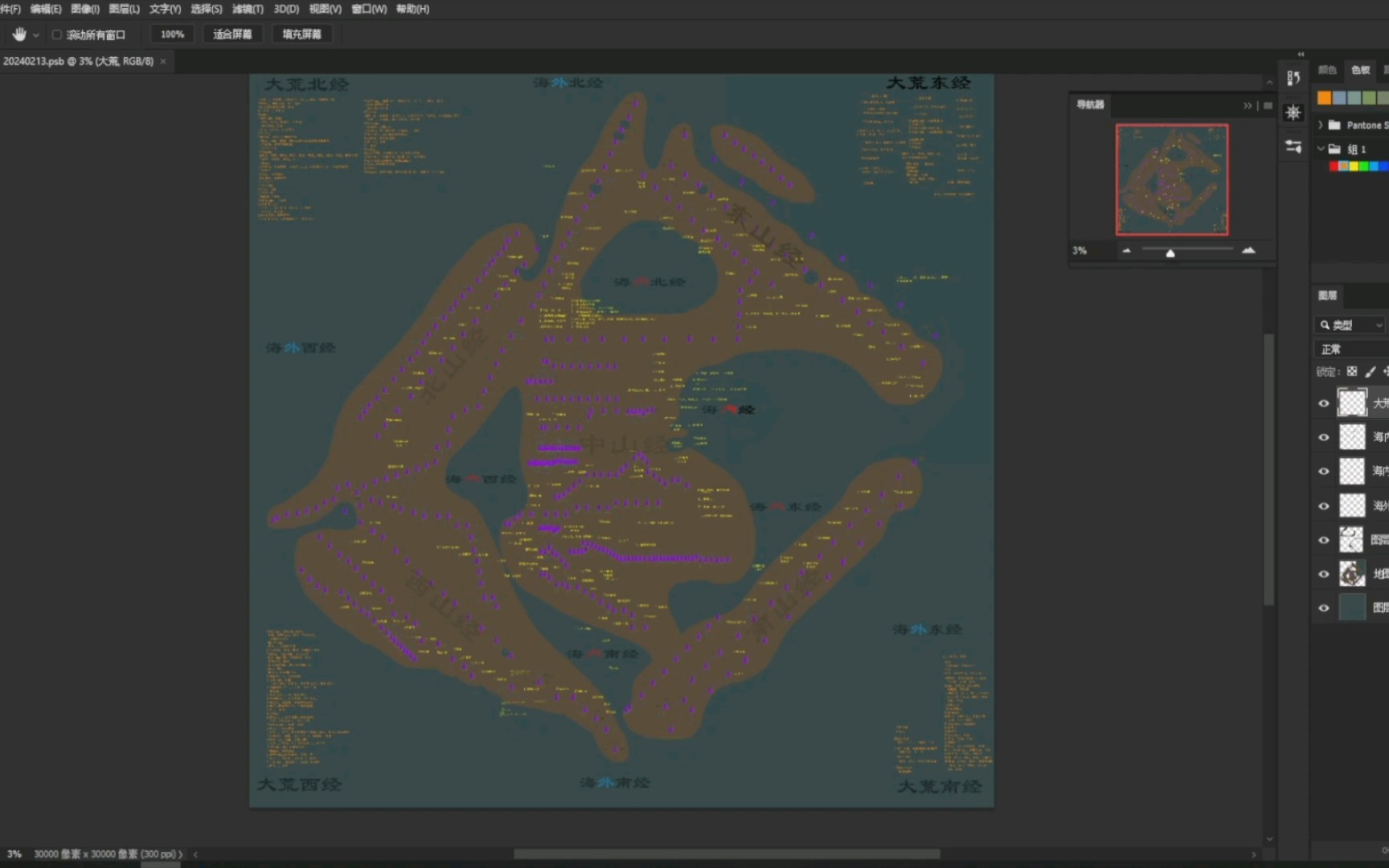Pick the orange swatch in top row
The image size is (1389, 868).
[1324, 98]
